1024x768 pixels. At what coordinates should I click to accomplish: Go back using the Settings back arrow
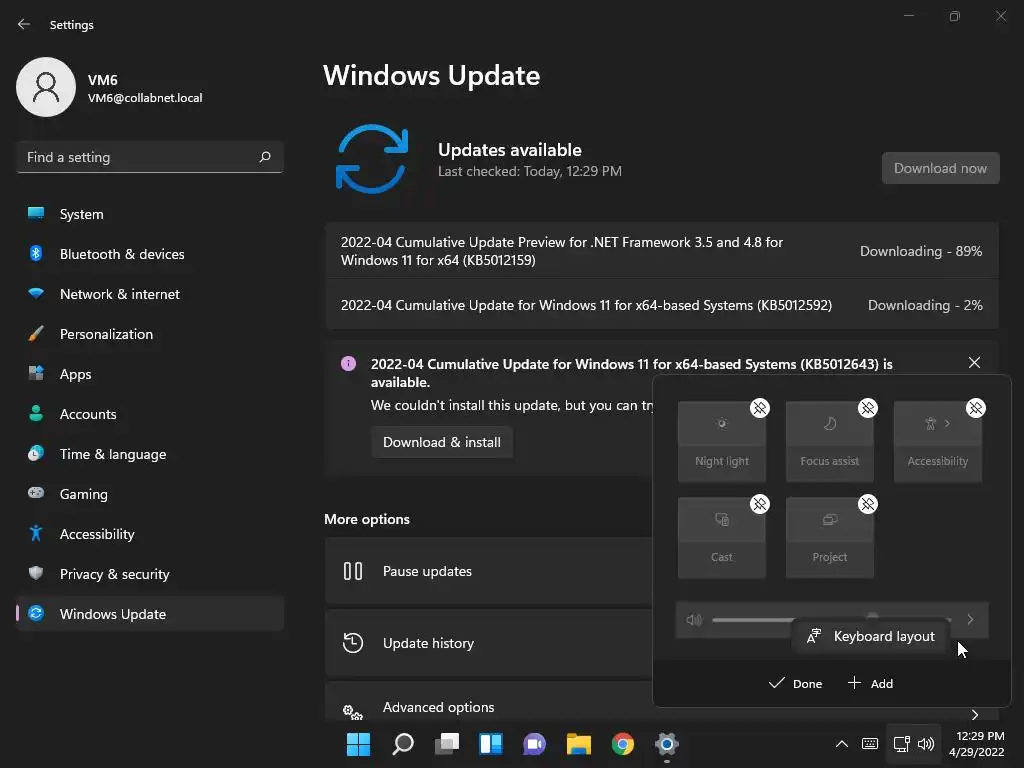(24, 24)
